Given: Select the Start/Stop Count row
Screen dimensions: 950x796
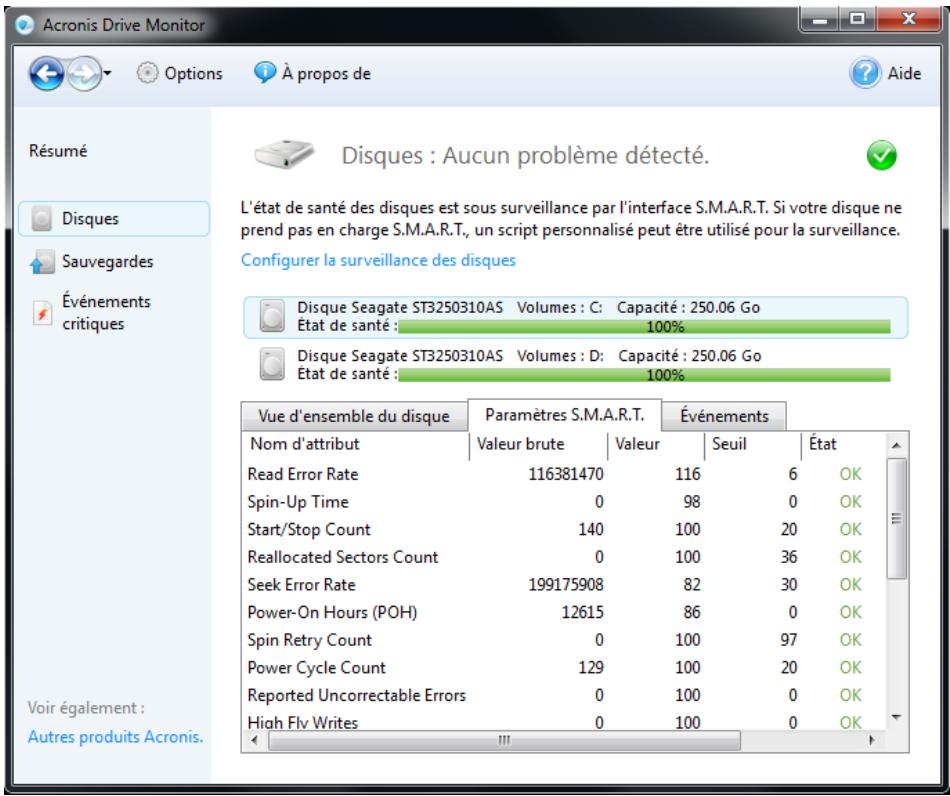Looking at the screenshot, I should coord(563,529).
